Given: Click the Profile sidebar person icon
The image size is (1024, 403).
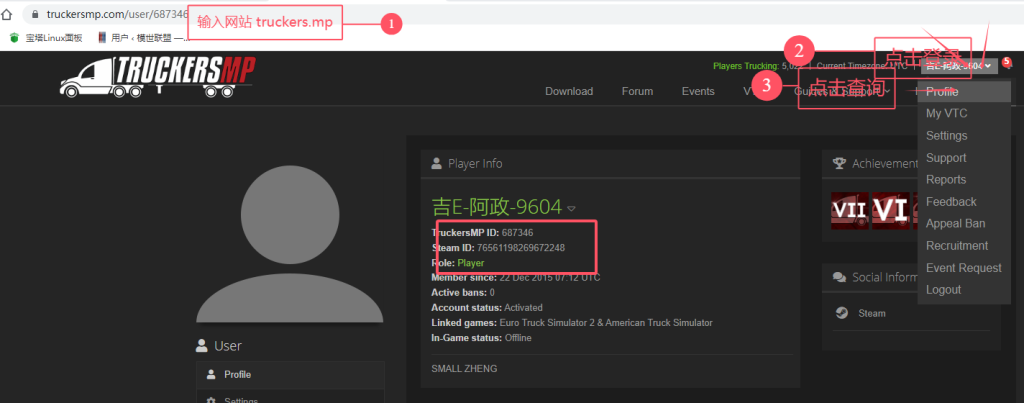Looking at the screenshot, I should pyautogui.click(x=211, y=374).
